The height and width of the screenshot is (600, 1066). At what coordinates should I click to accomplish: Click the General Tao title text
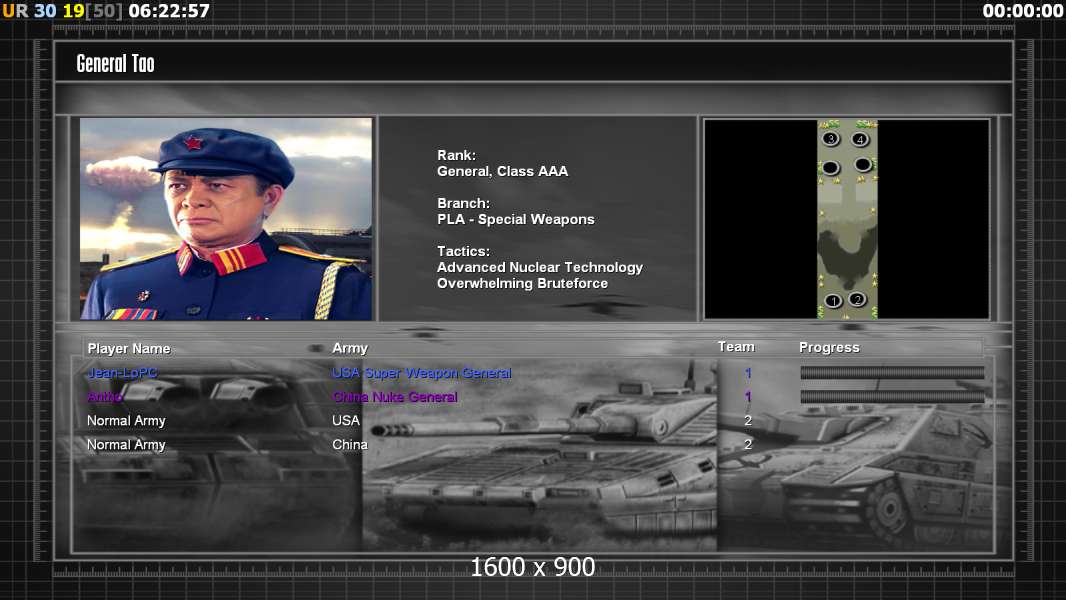[116, 64]
